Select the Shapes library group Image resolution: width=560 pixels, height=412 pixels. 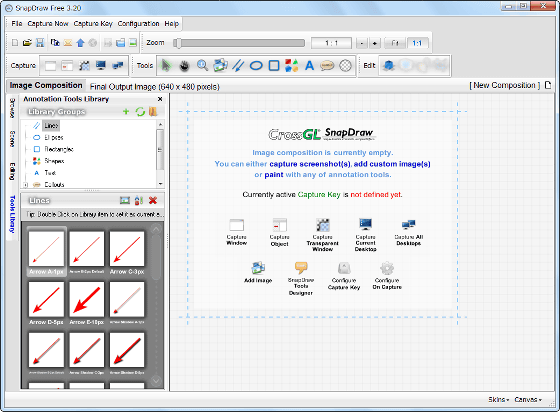pyautogui.click(x=54, y=161)
